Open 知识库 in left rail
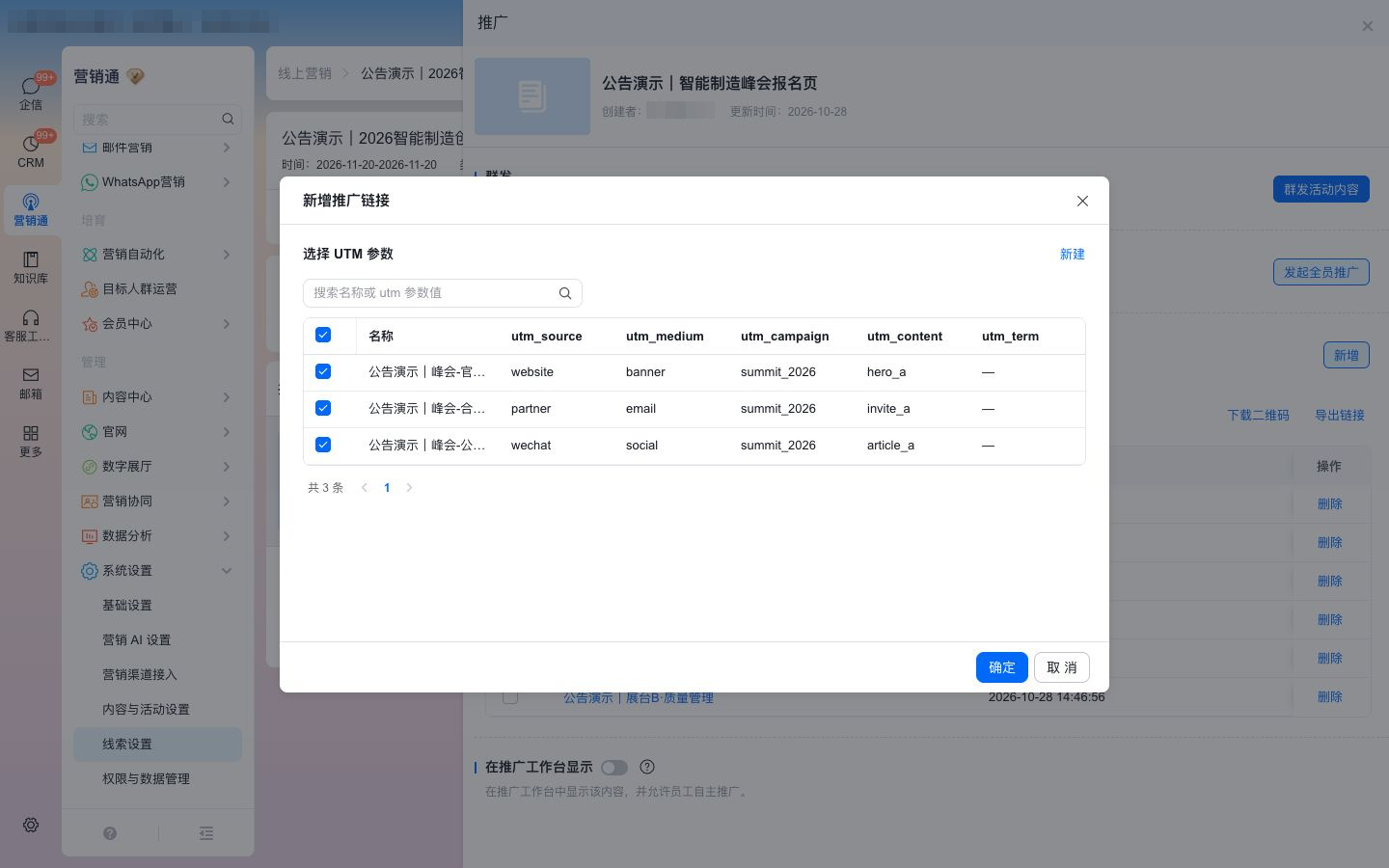The image size is (1389, 868). tap(31, 267)
